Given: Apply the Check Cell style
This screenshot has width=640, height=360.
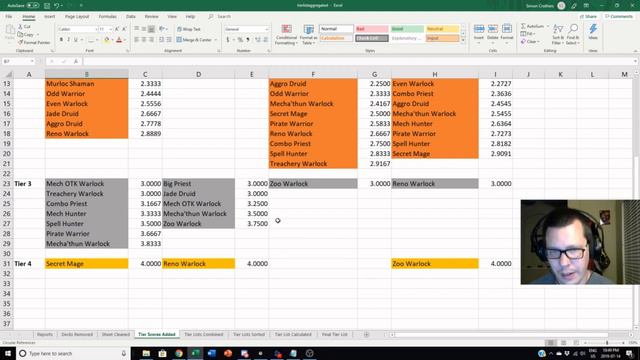Looking at the screenshot, I should point(371,38).
